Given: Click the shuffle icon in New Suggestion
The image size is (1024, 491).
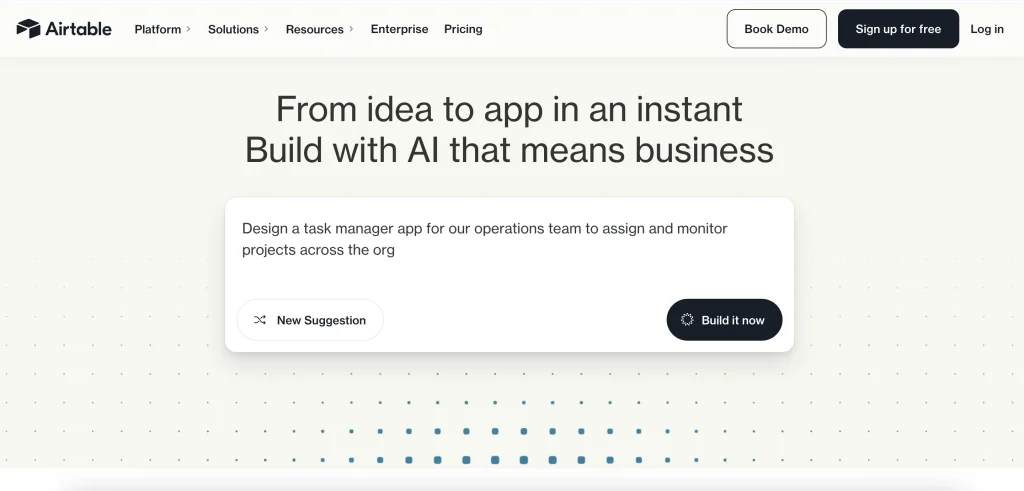Looking at the screenshot, I should pos(260,320).
